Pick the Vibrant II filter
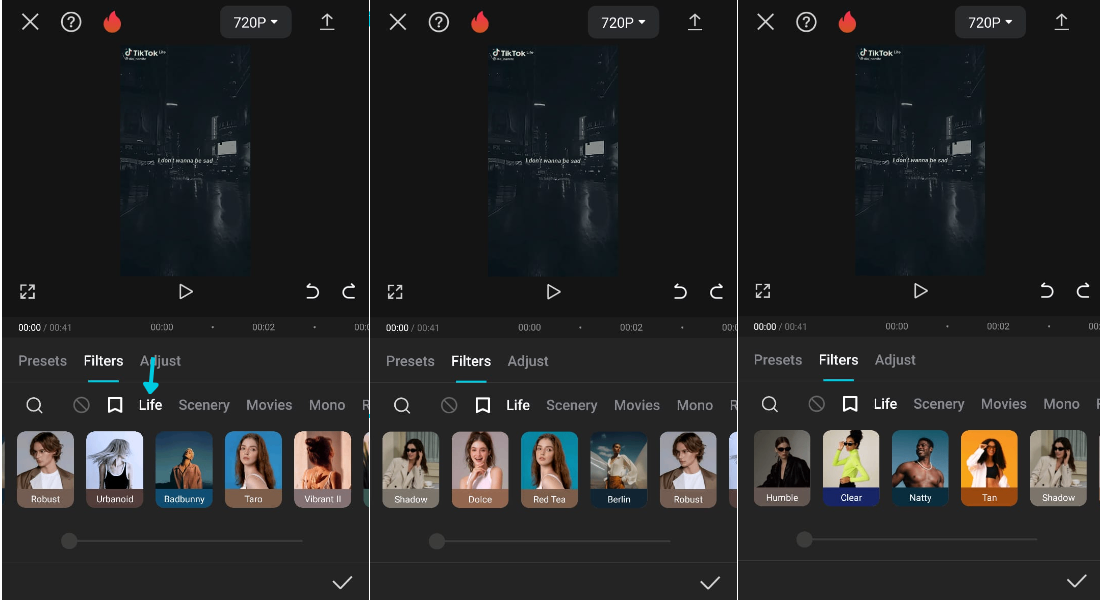1100x600 pixels. pyautogui.click(x=323, y=469)
